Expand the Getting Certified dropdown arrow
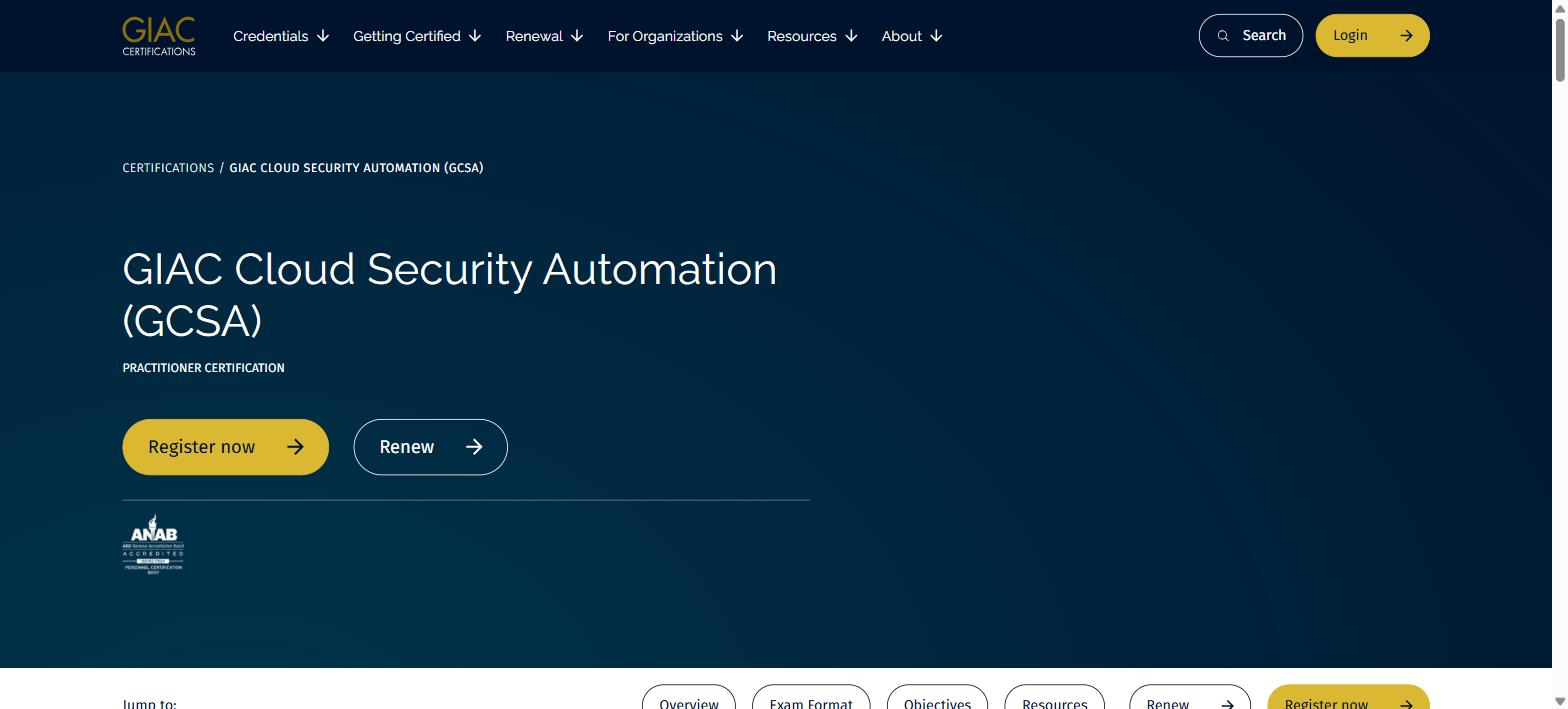Viewport: 1568px width, 709px height. [475, 36]
